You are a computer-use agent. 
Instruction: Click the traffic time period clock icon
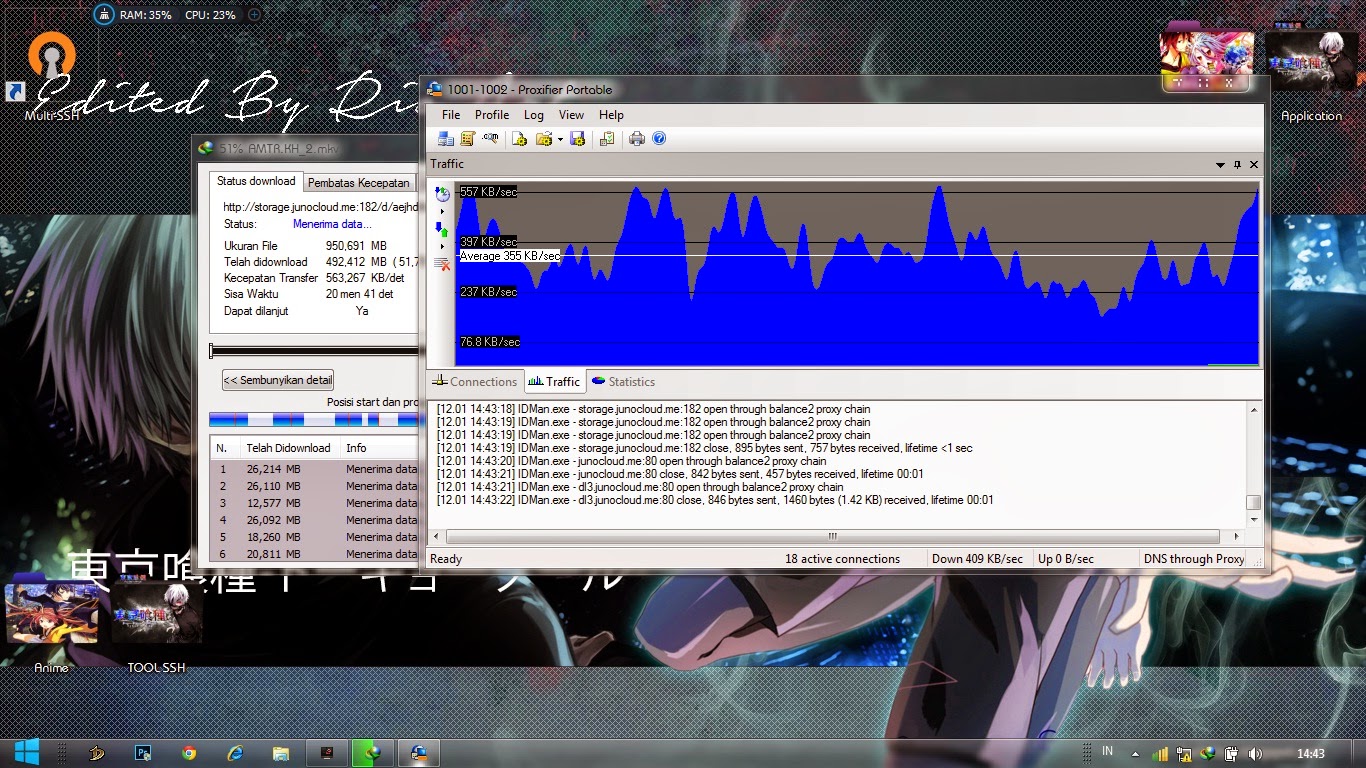pos(442,194)
